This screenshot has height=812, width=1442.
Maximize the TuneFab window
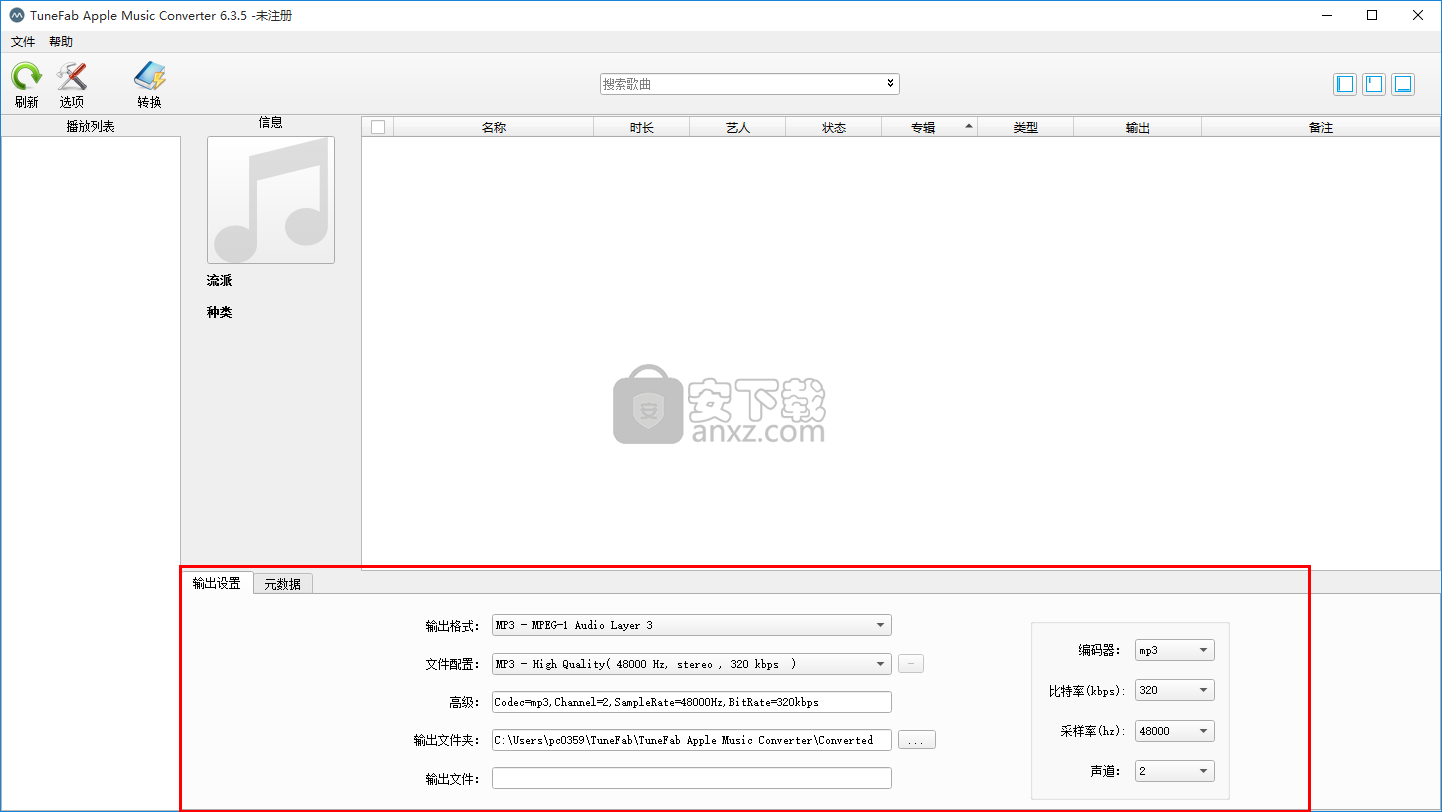point(1372,15)
